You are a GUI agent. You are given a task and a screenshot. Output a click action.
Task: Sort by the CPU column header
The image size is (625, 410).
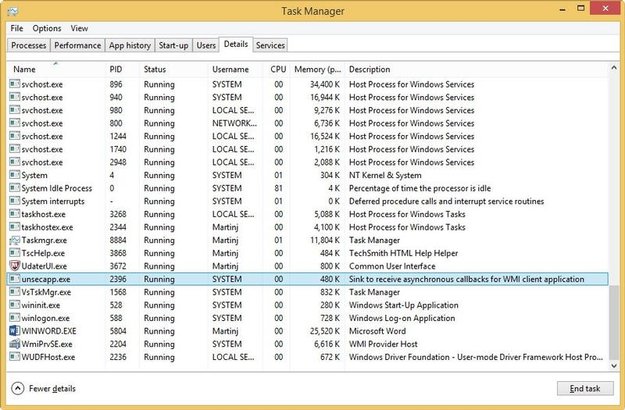[x=277, y=69]
